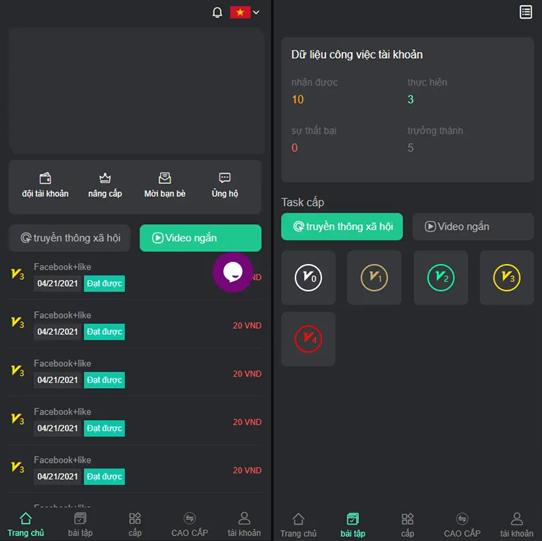Select green 'truyền thông xã hội' under Task cấp
Image resolution: width=542 pixels, height=541 pixels.
point(342,226)
